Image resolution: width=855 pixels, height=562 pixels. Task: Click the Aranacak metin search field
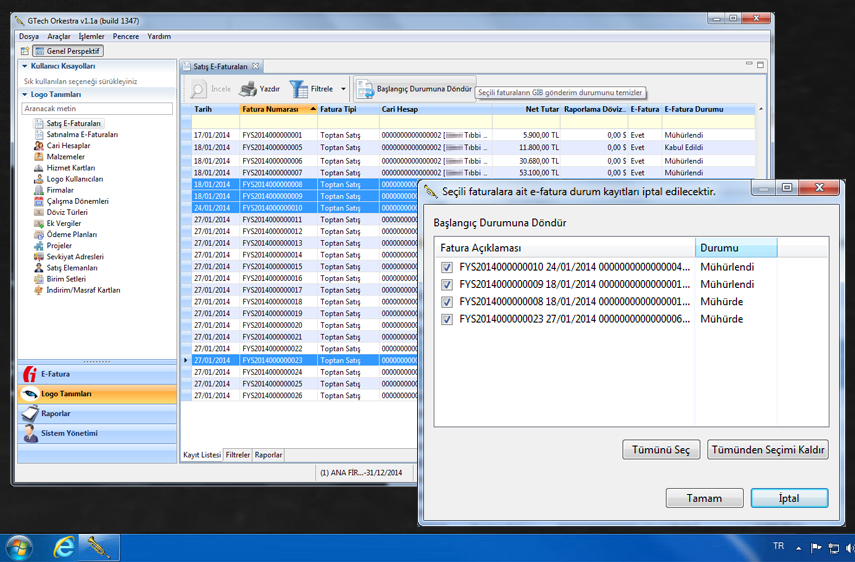[97, 108]
